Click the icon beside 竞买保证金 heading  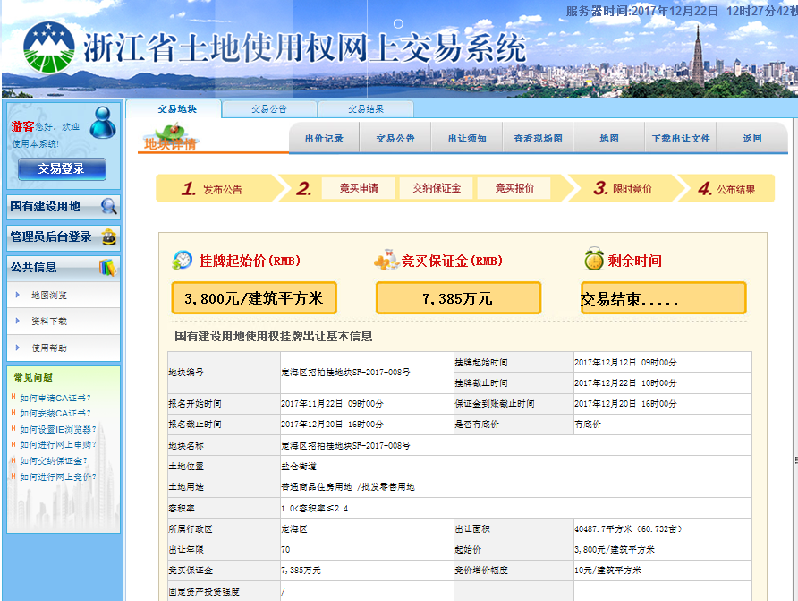coord(386,261)
